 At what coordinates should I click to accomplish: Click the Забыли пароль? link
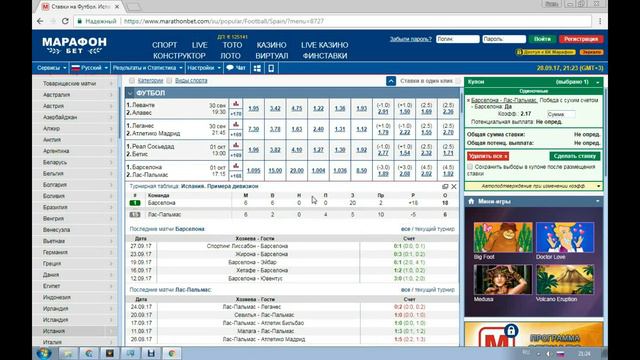tap(410, 39)
